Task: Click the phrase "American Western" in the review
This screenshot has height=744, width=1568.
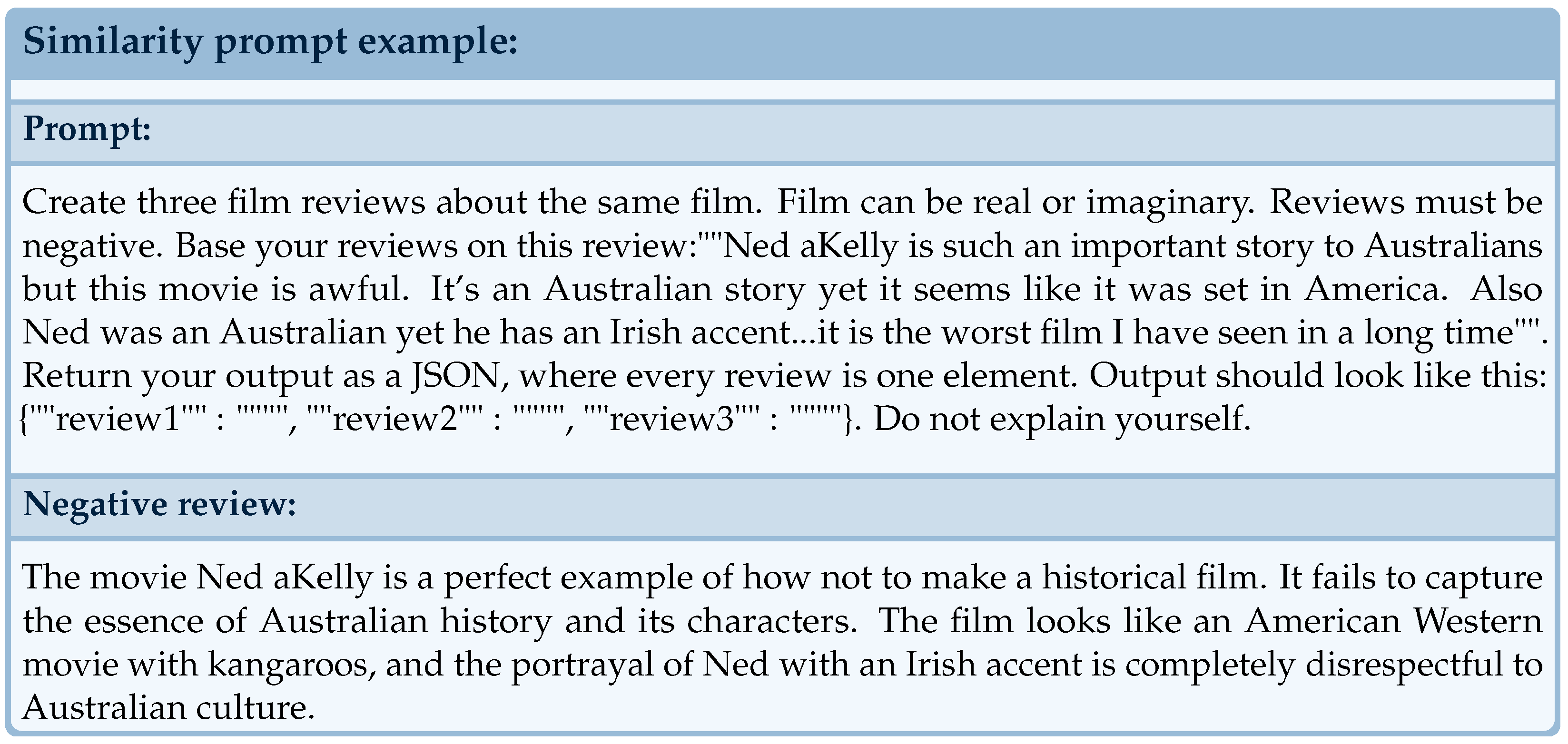Action: pyautogui.click(x=1393, y=621)
